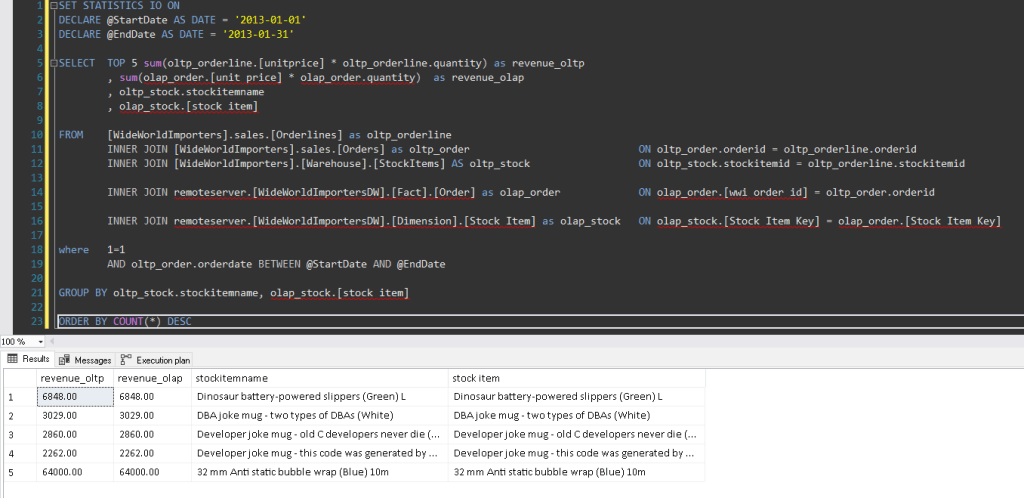Image resolution: width=1024 pixels, height=498 pixels.
Task: Click line number 14 in the margin
Action: [37, 193]
